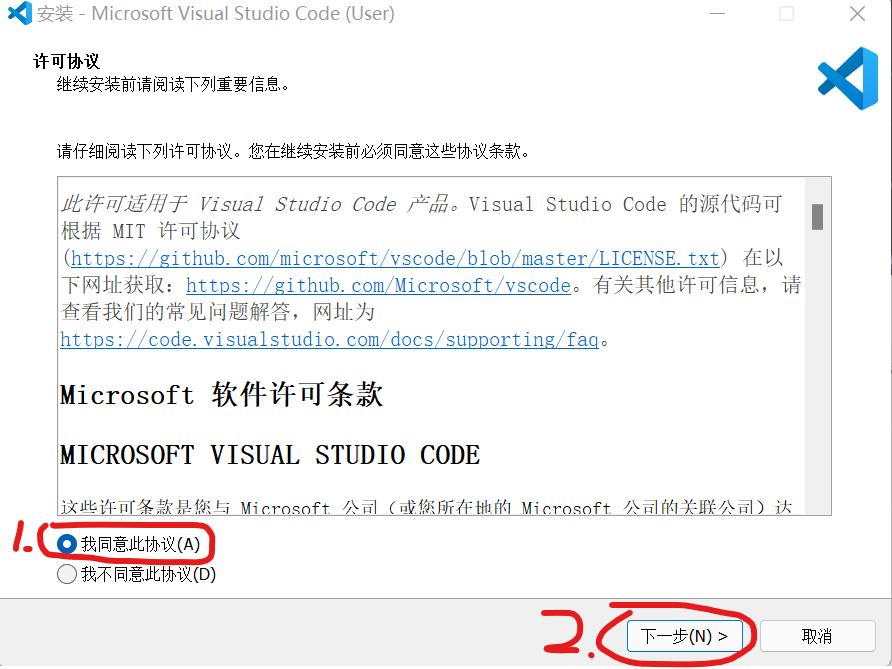Click the license text scrollbar thumb
This screenshot has width=892, height=669.
coord(817,217)
